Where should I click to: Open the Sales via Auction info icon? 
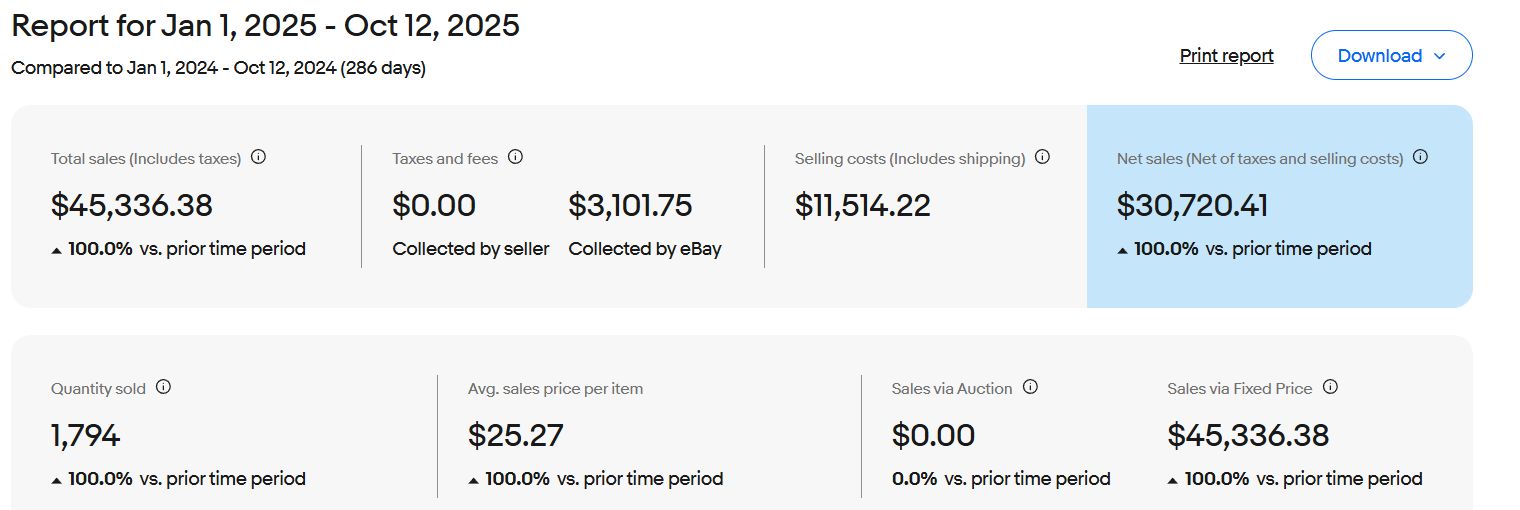(1031, 387)
